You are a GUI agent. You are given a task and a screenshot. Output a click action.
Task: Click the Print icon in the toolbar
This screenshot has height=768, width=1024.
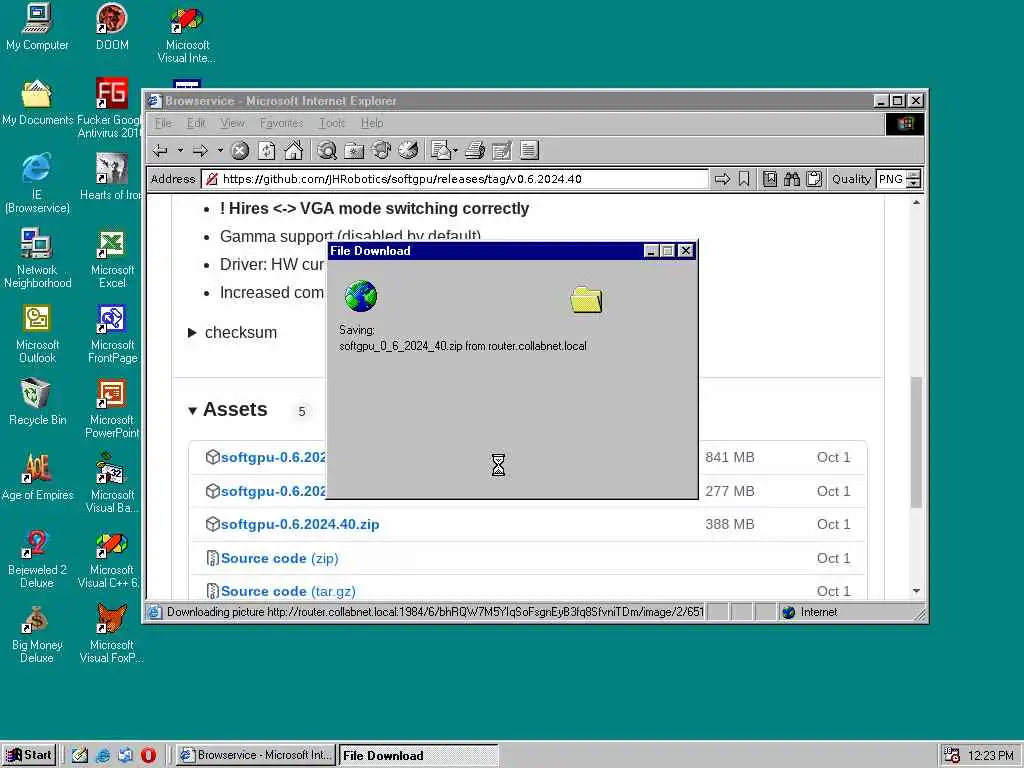475,151
